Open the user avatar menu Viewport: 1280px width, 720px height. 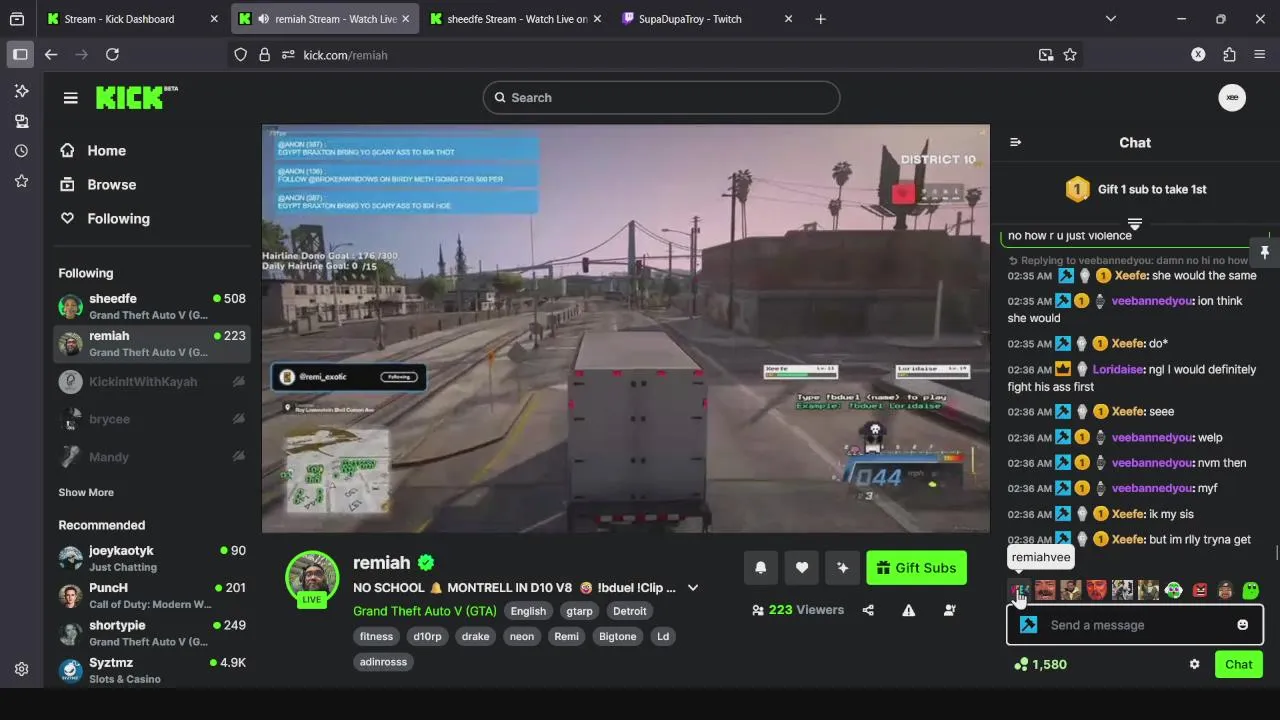[1232, 97]
